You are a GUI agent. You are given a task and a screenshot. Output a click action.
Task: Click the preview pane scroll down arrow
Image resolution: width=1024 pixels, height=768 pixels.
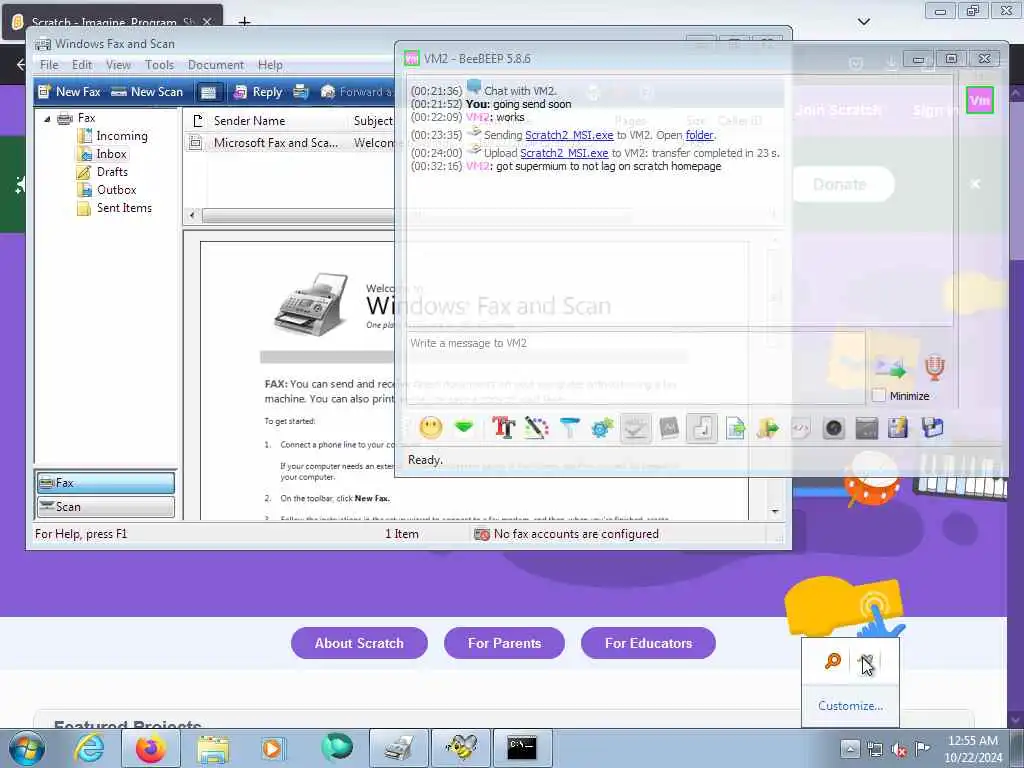pyautogui.click(x=775, y=512)
